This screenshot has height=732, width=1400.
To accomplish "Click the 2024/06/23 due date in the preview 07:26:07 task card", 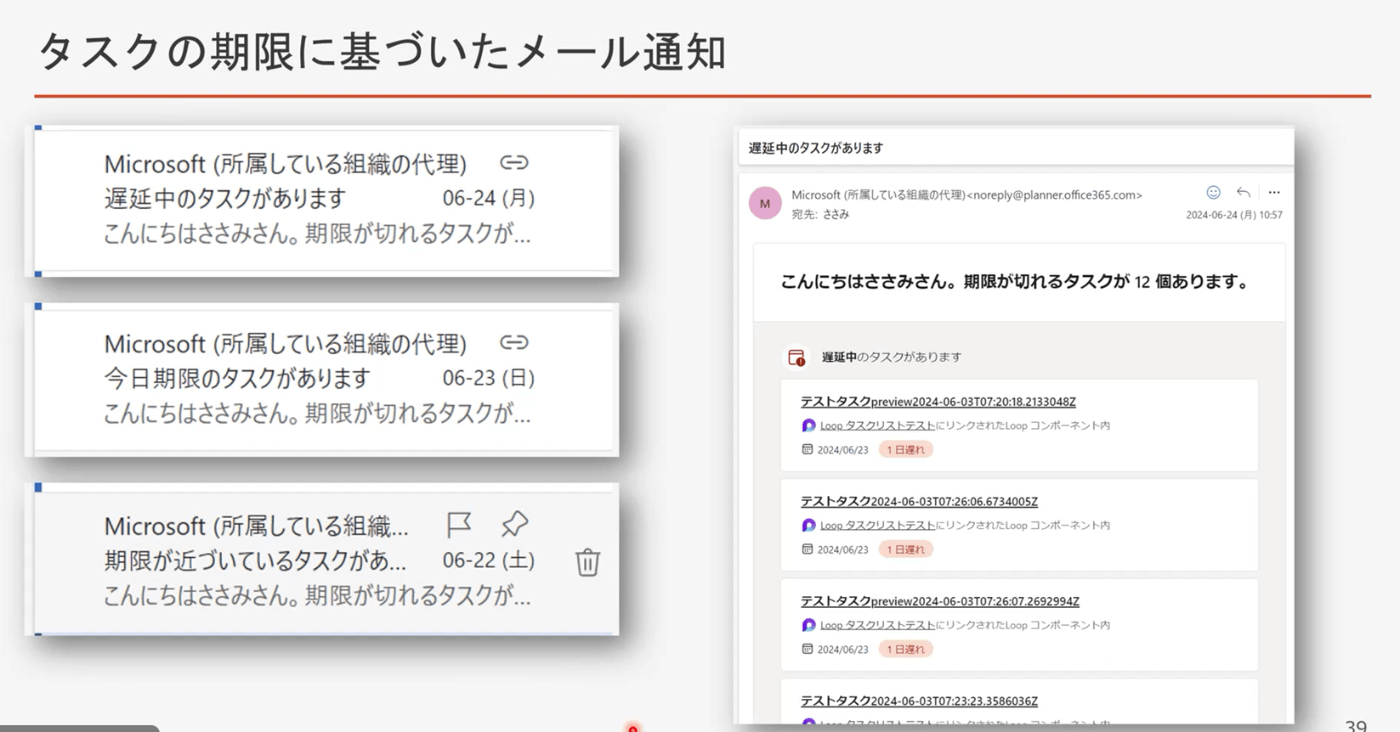I will coord(842,649).
